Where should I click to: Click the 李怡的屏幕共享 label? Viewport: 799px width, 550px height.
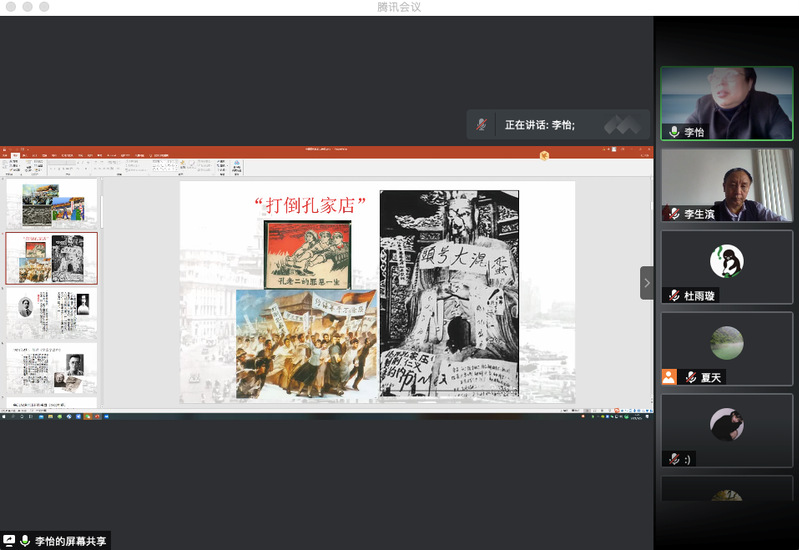point(70,541)
